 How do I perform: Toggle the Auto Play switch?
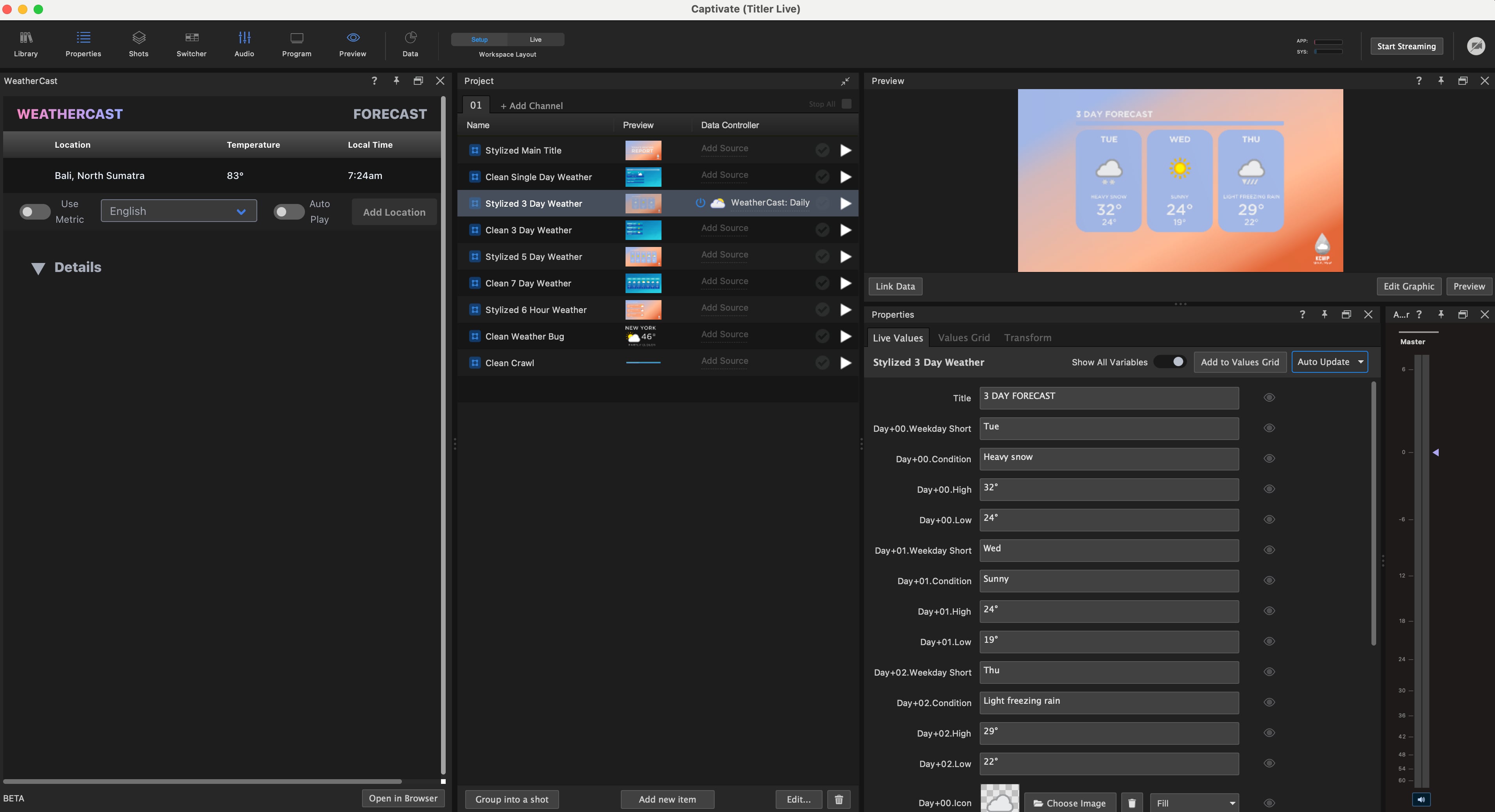(289, 212)
